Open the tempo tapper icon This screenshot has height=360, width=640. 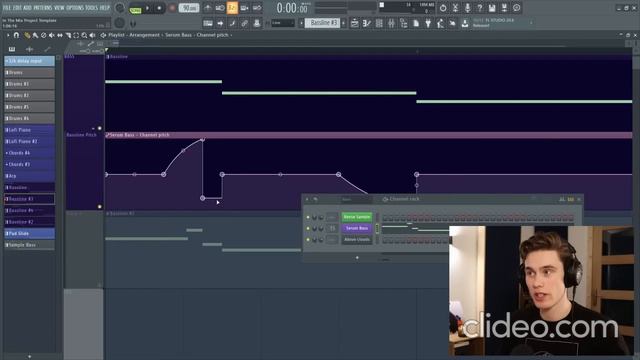pyautogui.click(x=440, y=23)
